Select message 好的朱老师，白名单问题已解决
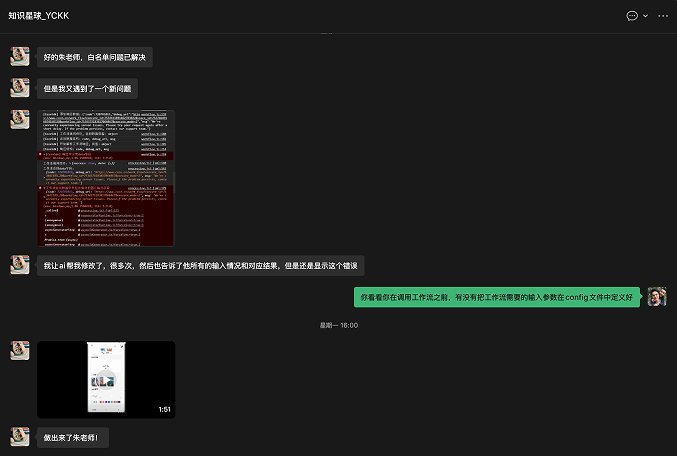 pyautogui.click(x=95, y=57)
